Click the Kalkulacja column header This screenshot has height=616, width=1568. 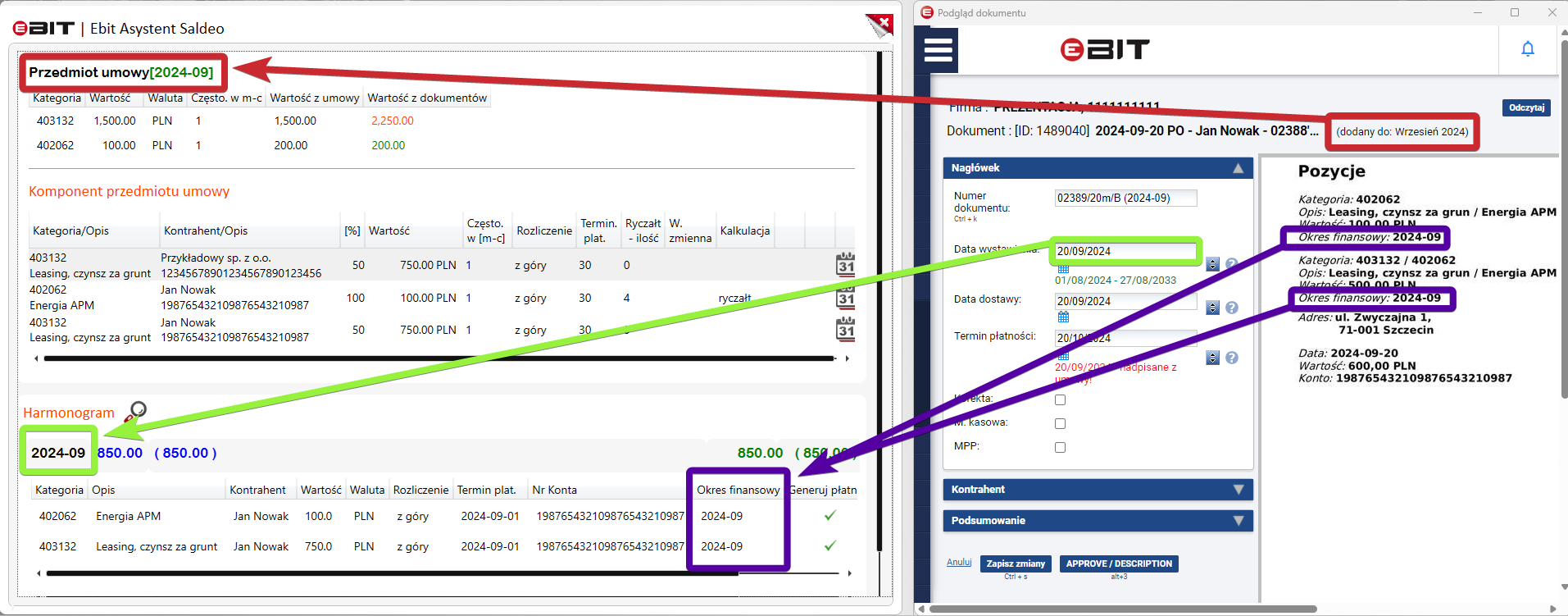click(x=745, y=230)
